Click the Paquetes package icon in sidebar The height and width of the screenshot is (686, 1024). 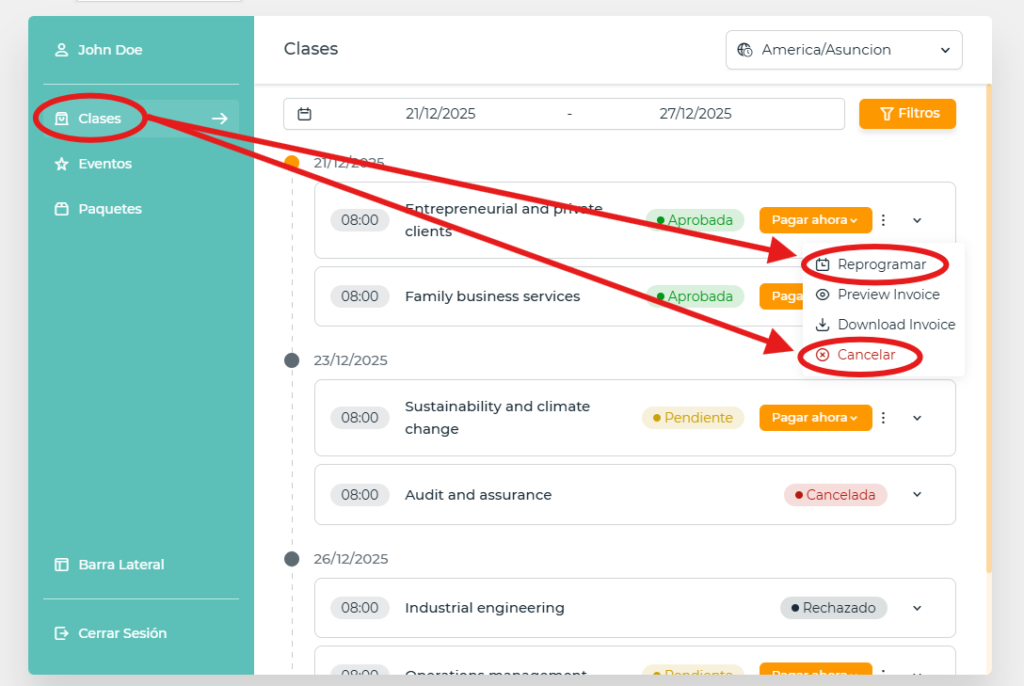(61, 209)
